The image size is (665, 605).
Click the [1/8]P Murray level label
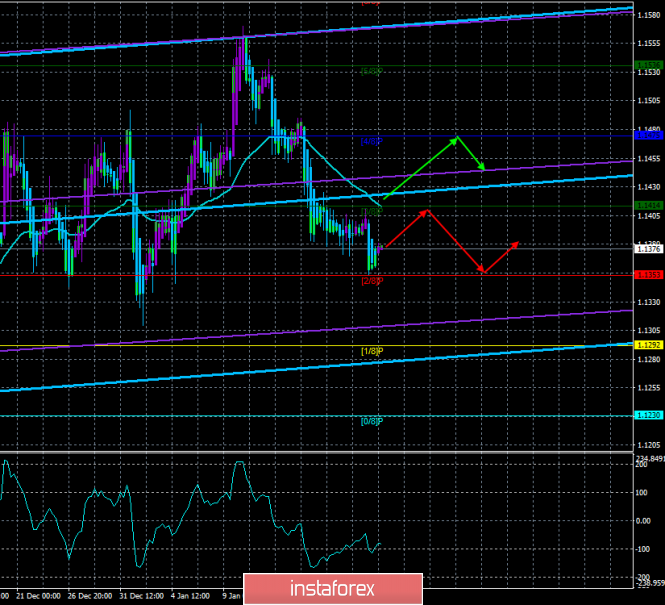[372, 351]
